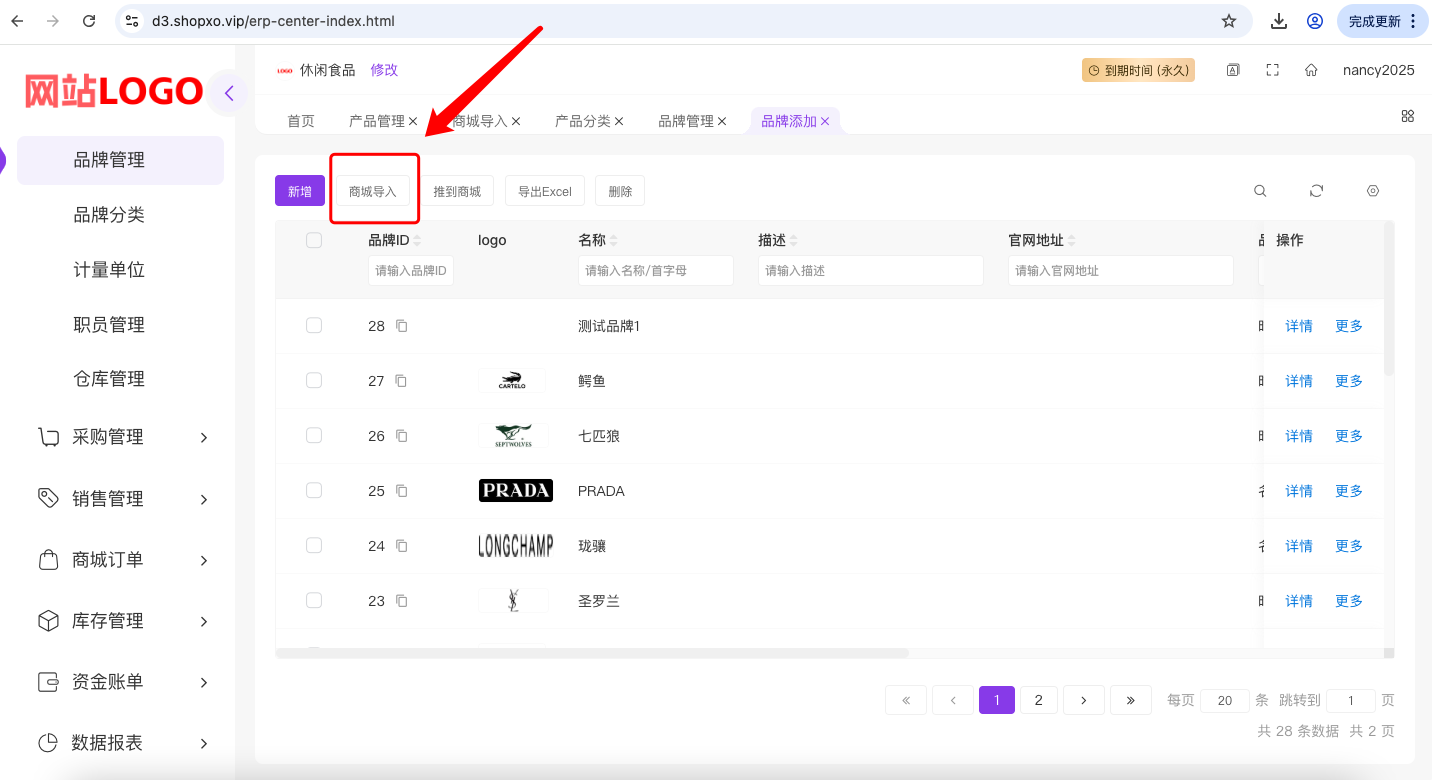Open the 更多 menu for PRADA
Image resolution: width=1432 pixels, height=780 pixels.
click(x=1349, y=491)
